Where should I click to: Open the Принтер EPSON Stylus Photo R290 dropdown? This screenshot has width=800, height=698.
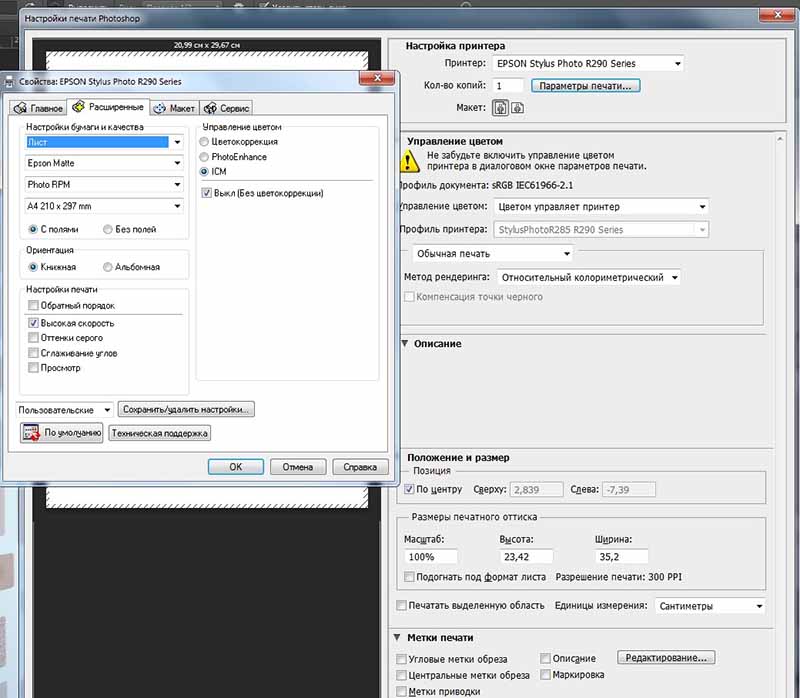coord(588,64)
